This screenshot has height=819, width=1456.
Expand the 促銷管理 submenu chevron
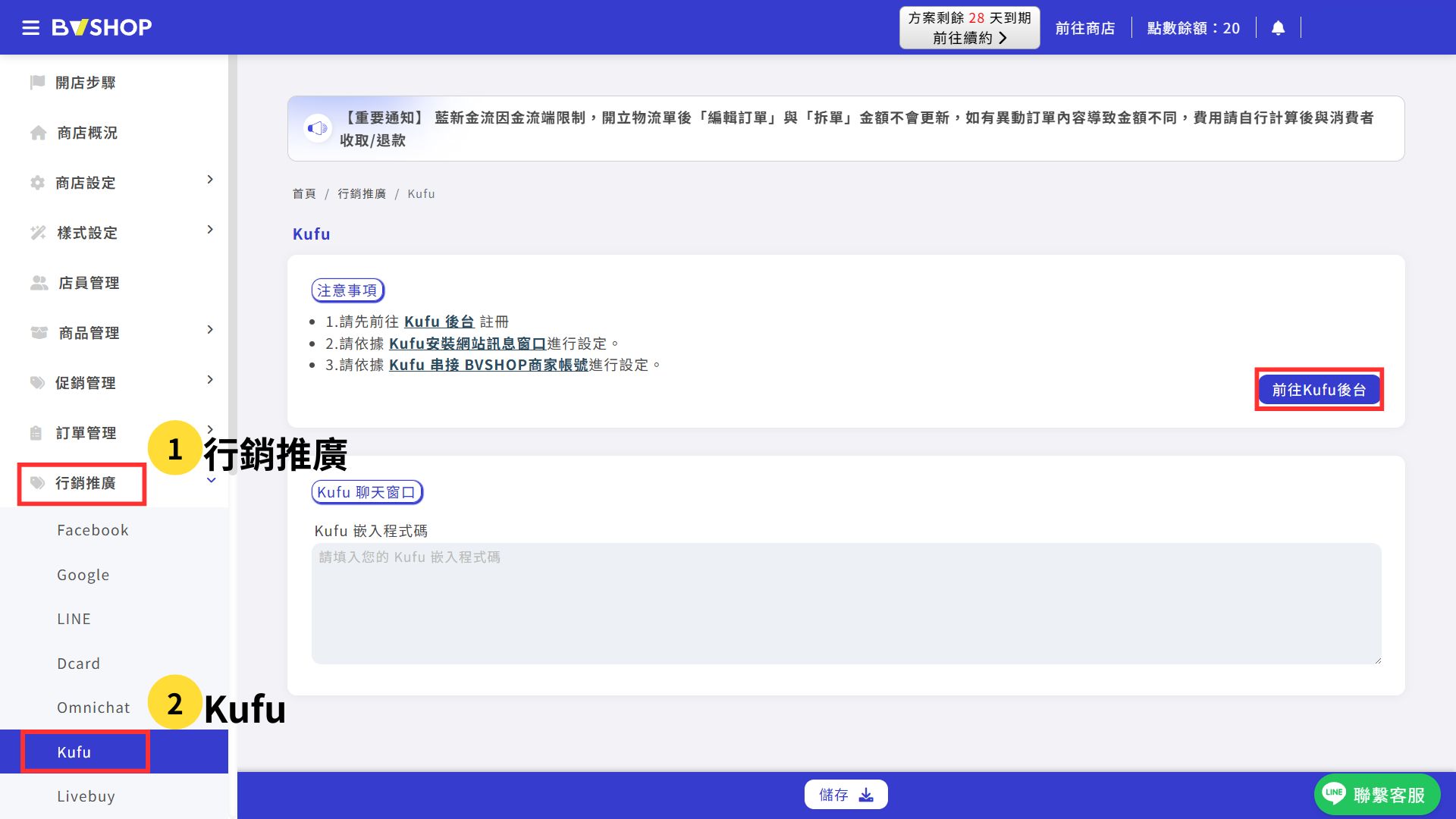(210, 380)
